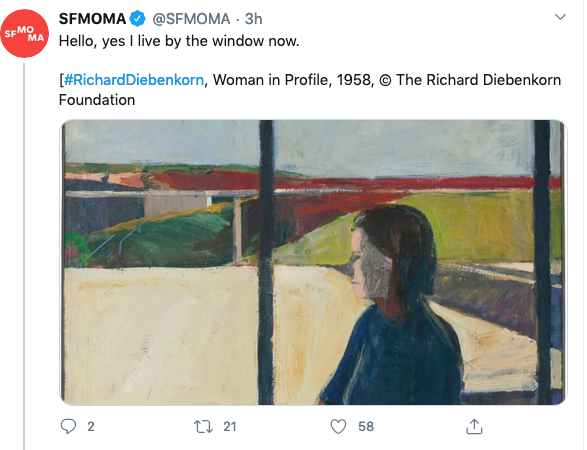Click the @SFMOMA handle
Viewport: 587px width, 450px height.
coord(191,19)
